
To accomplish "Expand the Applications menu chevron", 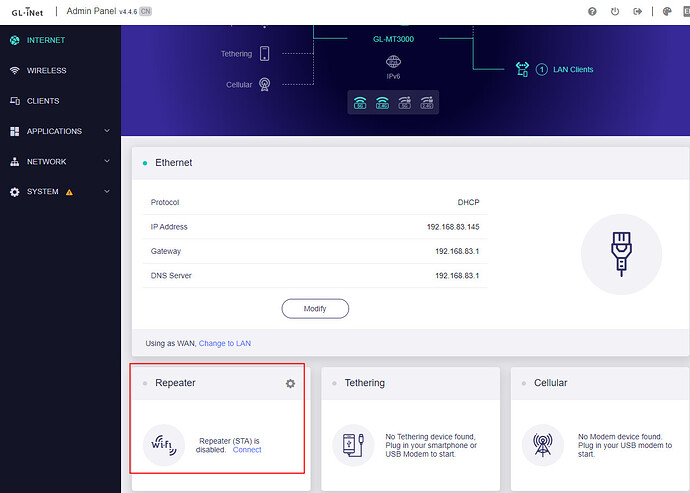I will tap(106, 131).
